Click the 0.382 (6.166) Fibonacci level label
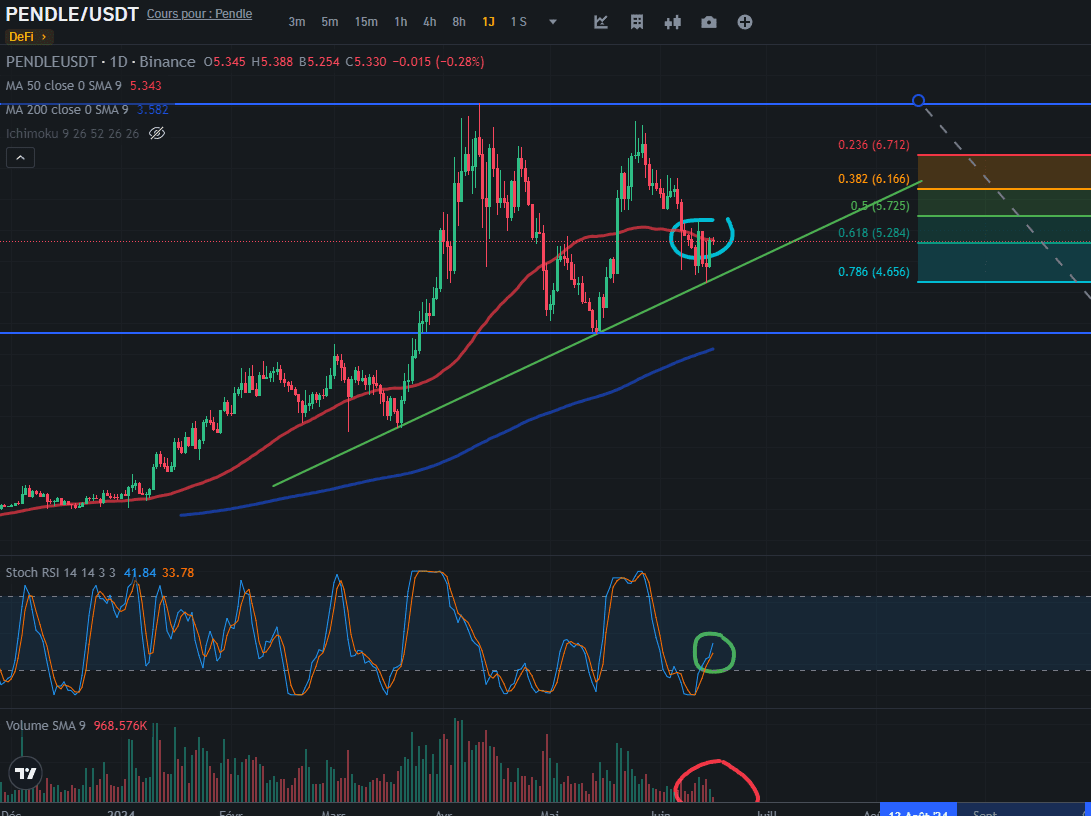The width and height of the screenshot is (1091, 816). [x=873, y=179]
